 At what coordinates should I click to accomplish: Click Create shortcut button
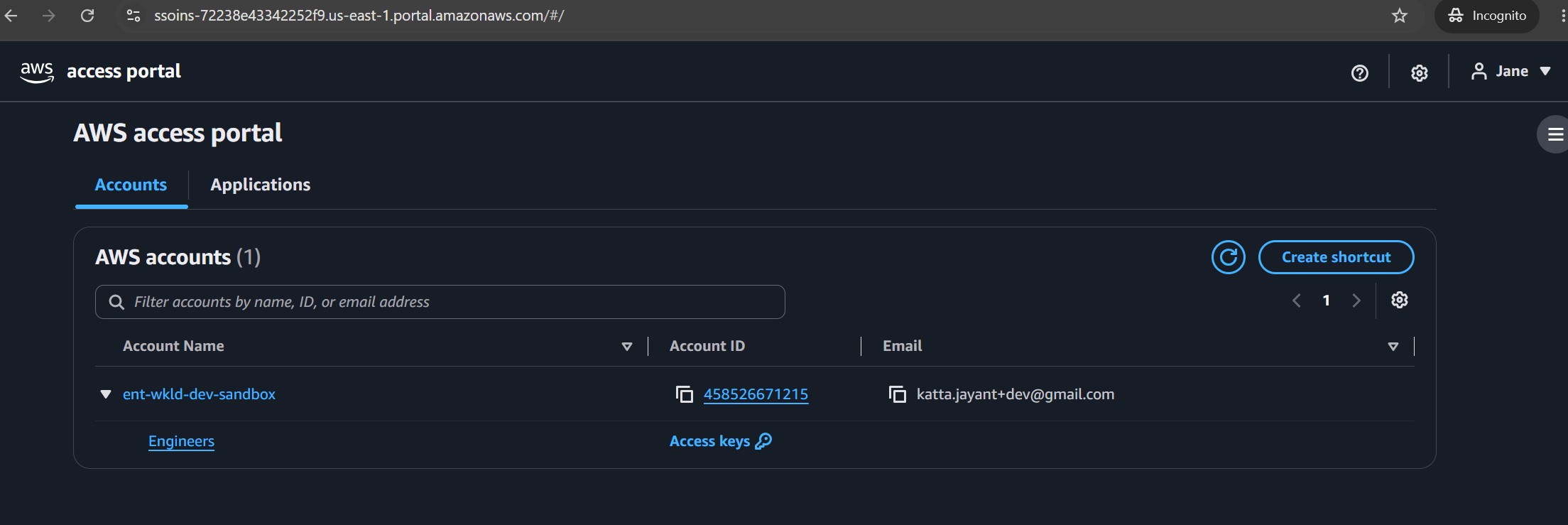click(1336, 257)
